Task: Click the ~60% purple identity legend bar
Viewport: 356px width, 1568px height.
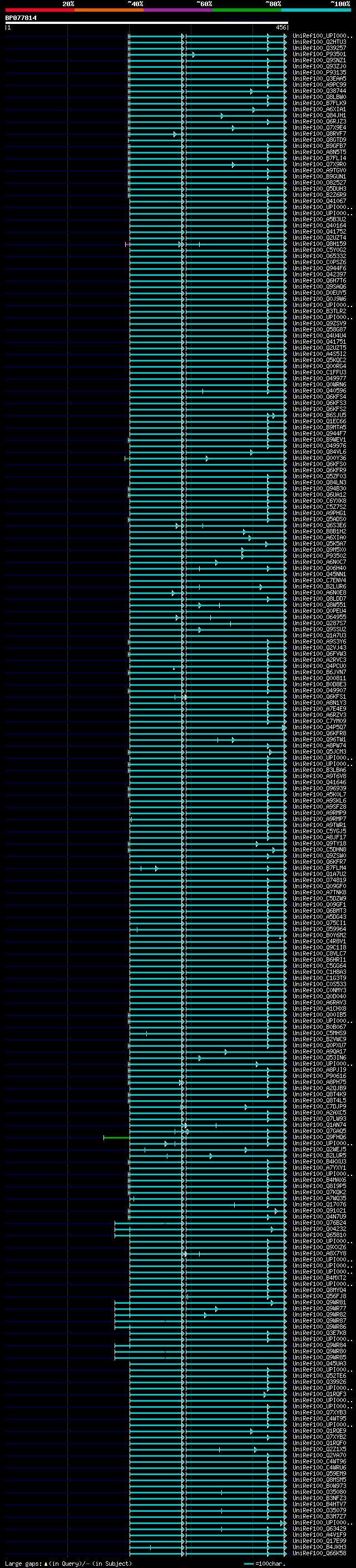Action: click(x=177, y=10)
